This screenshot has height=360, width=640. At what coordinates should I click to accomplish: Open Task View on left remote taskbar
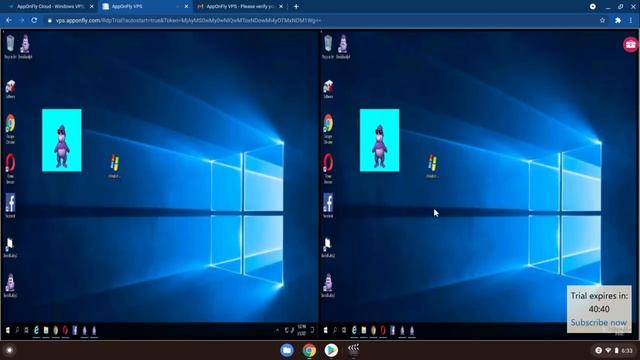tap(27, 330)
